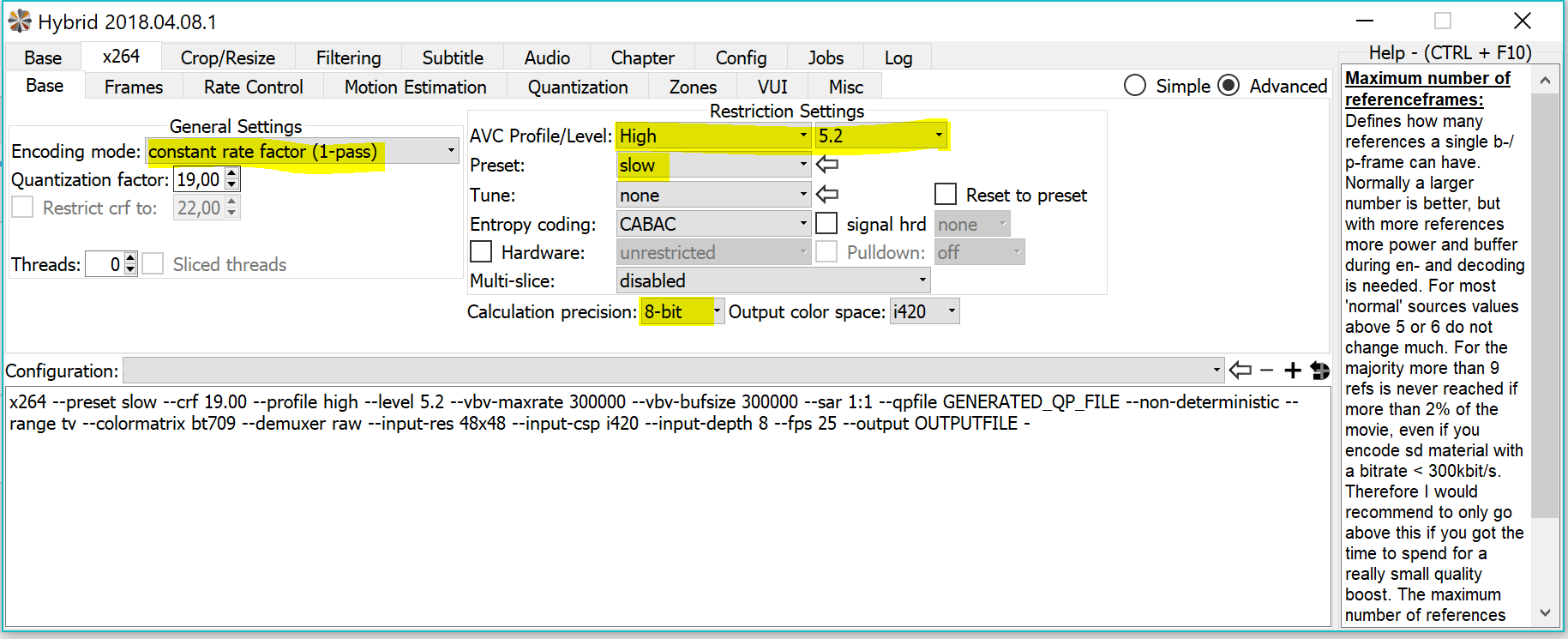Open the Config tab
The height and width of the screenshot is (639, 1568).
point(741,57)
